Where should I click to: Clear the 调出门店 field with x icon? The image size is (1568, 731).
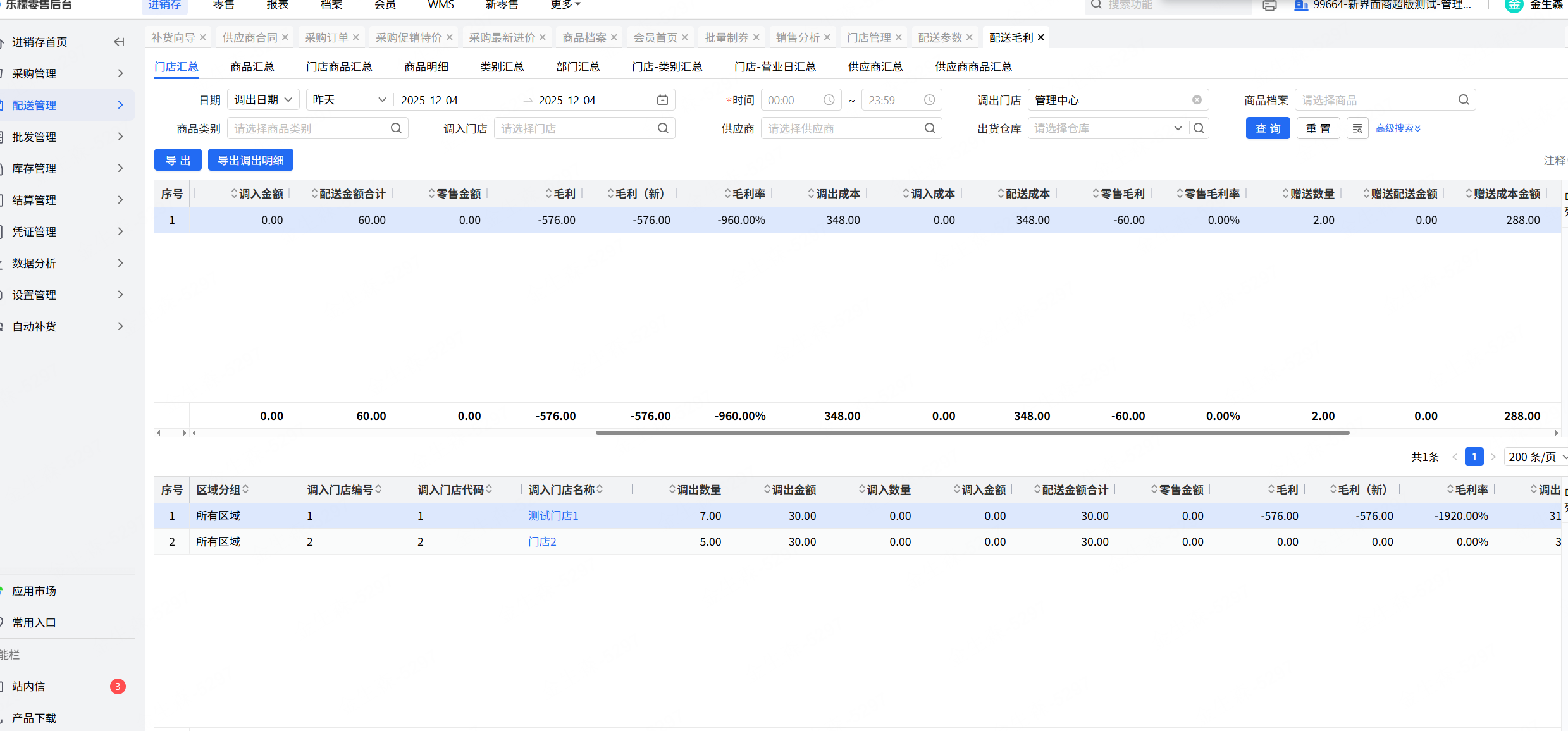coord(1197,100)
